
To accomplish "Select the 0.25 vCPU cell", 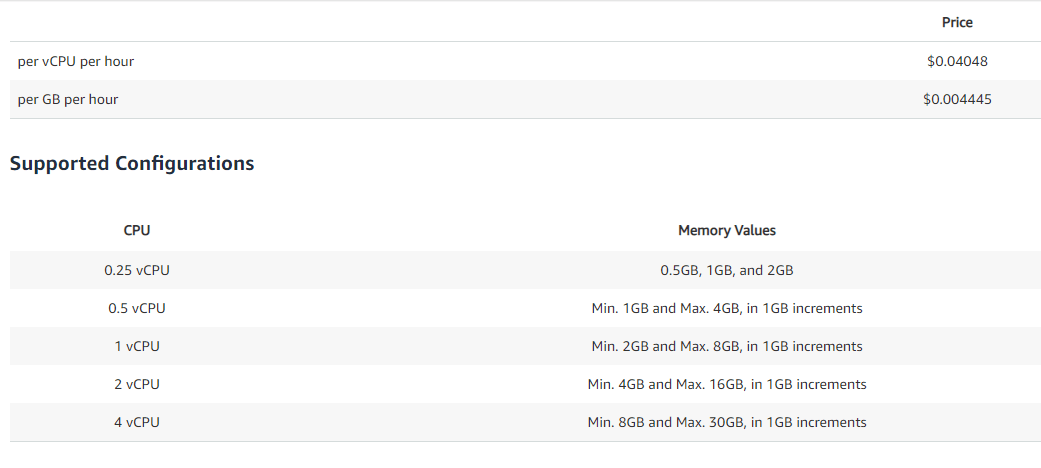I will coord(137,270).
